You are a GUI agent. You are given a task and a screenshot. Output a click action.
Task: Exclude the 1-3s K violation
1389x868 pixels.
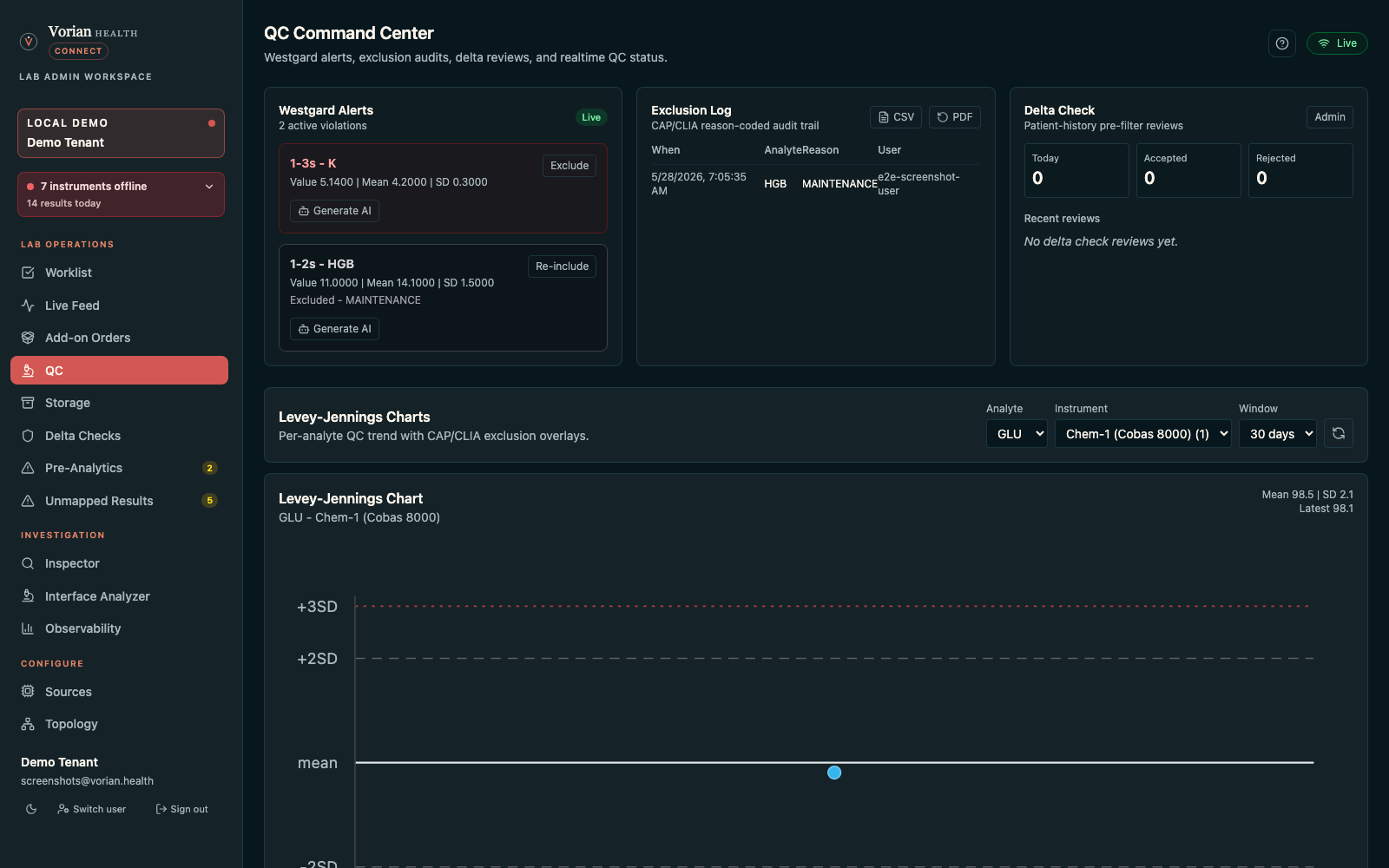569,166
